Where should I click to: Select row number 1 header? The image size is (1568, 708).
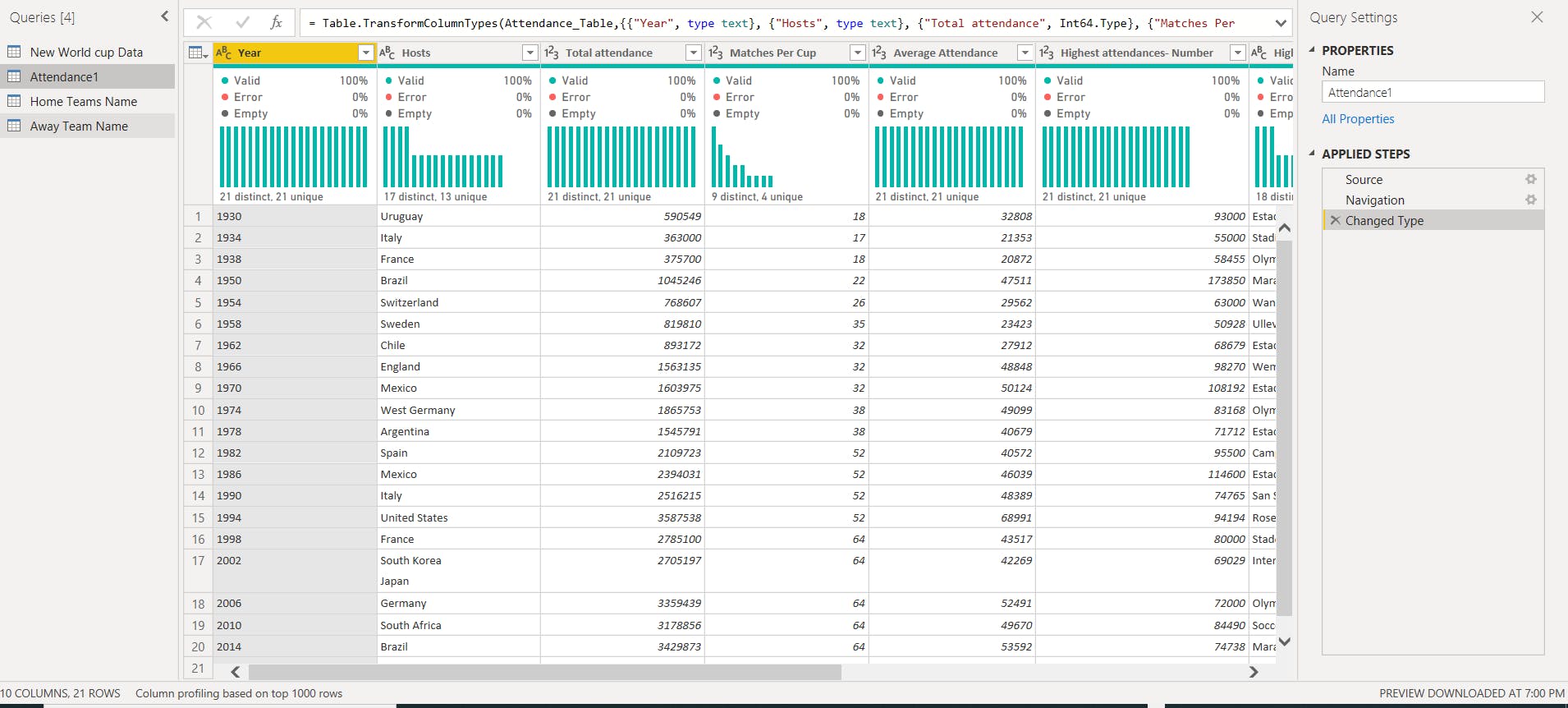coord(198,216)
